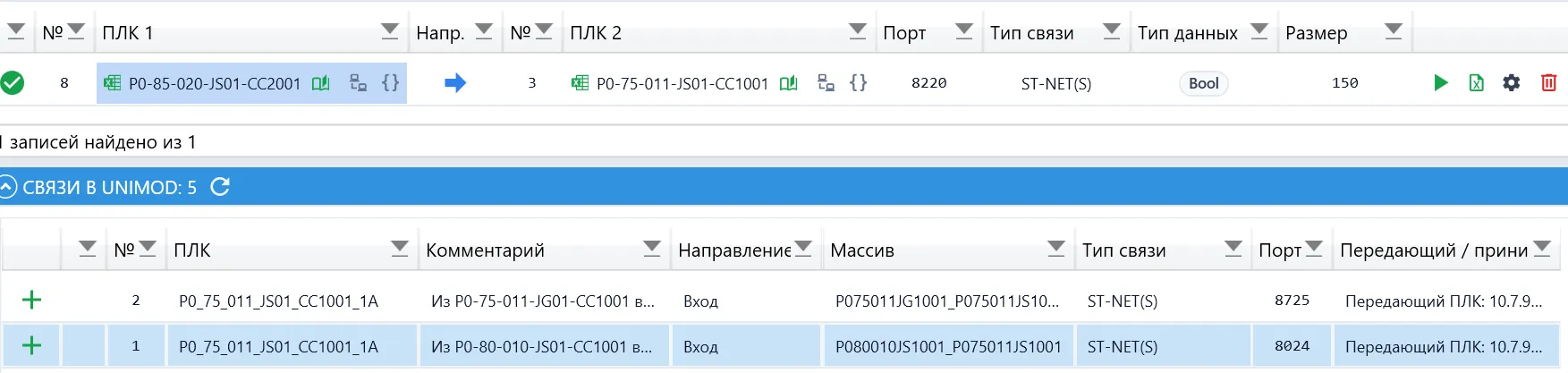Collapse the СВЯЗИ В UNIMOD section
The height and width of the screenshot is (373, 1568).
[x=8, y=187]
